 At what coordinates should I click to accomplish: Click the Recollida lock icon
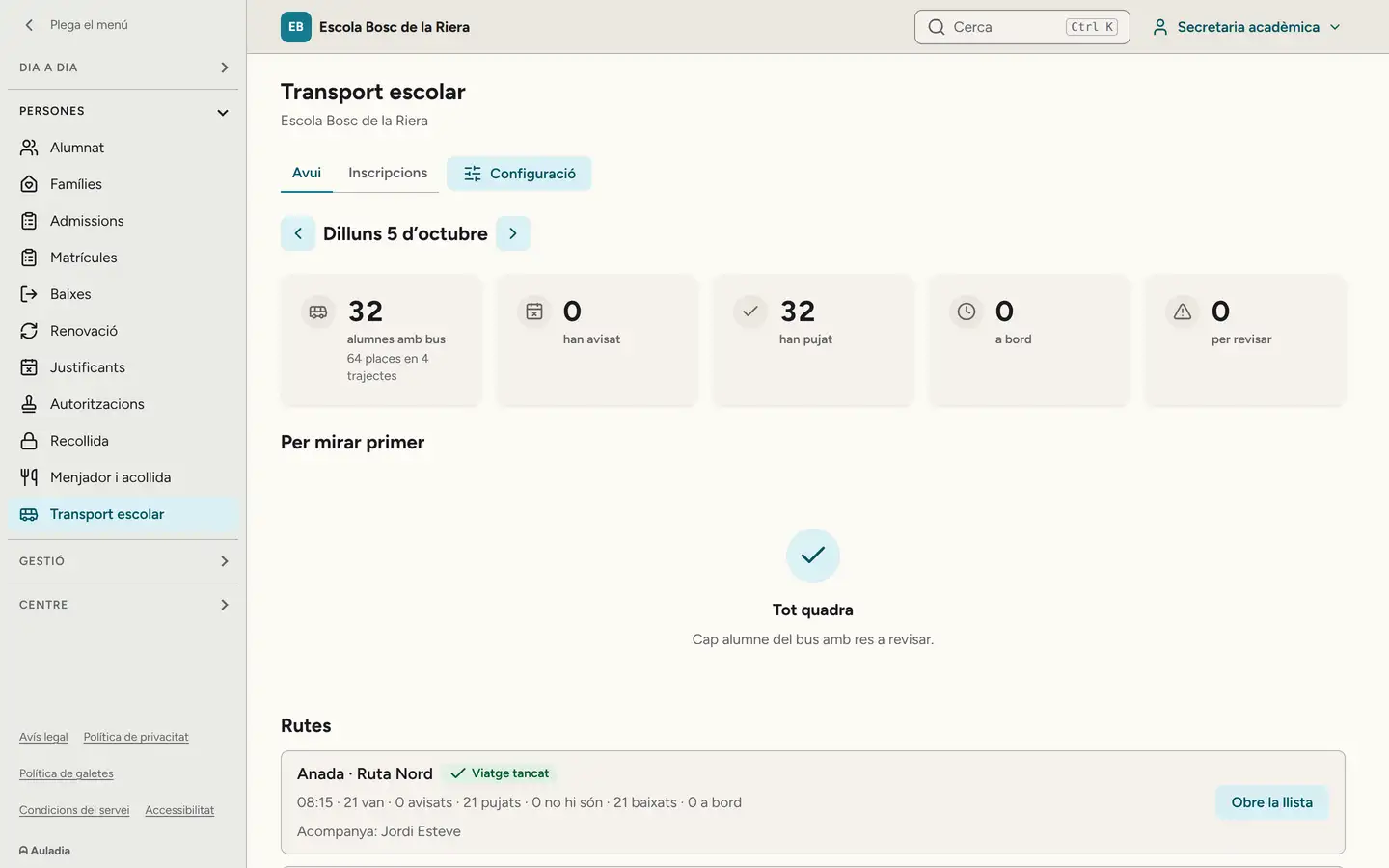point(29,441)
